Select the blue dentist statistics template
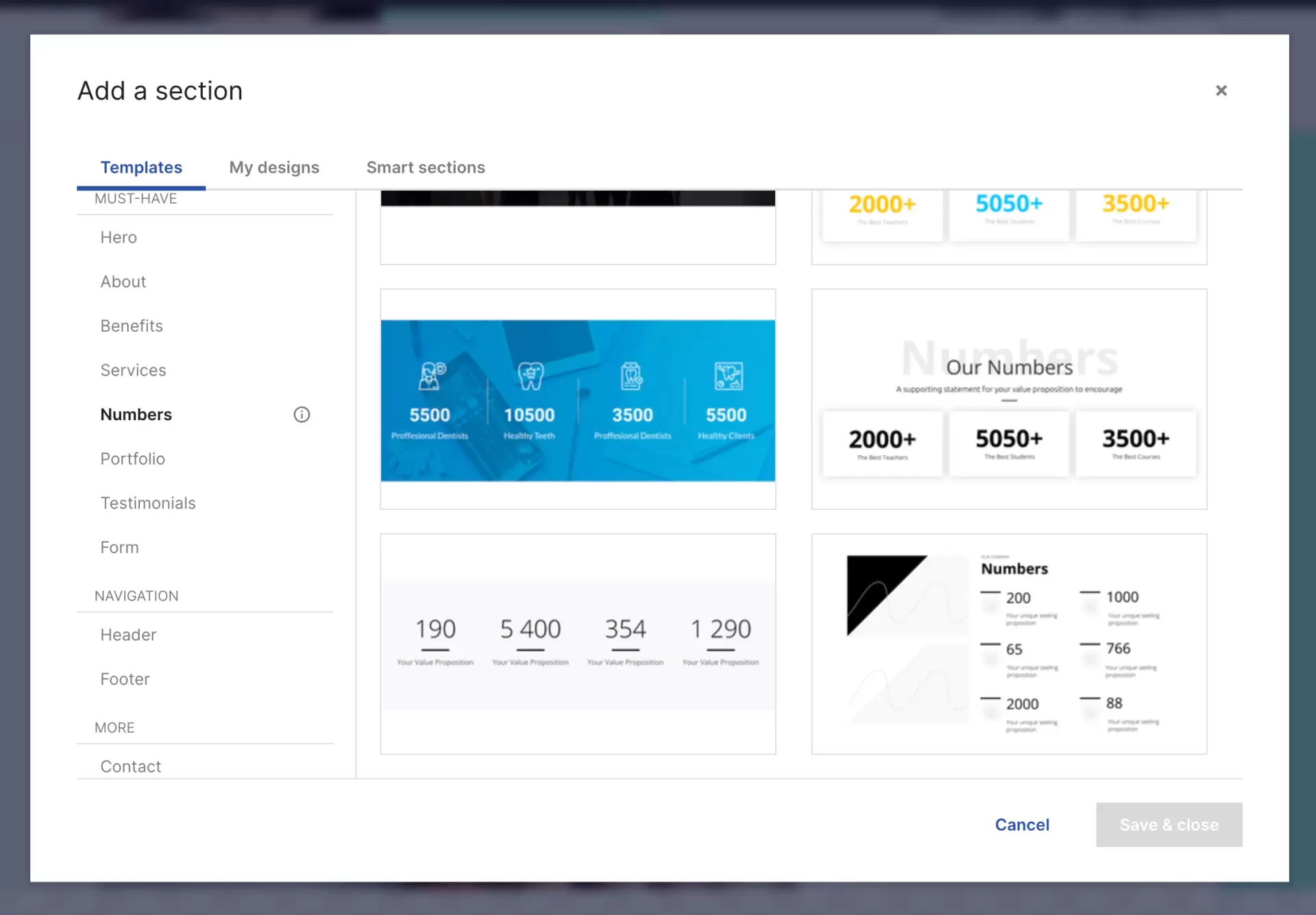1316x915 pixels. (577, 400)
